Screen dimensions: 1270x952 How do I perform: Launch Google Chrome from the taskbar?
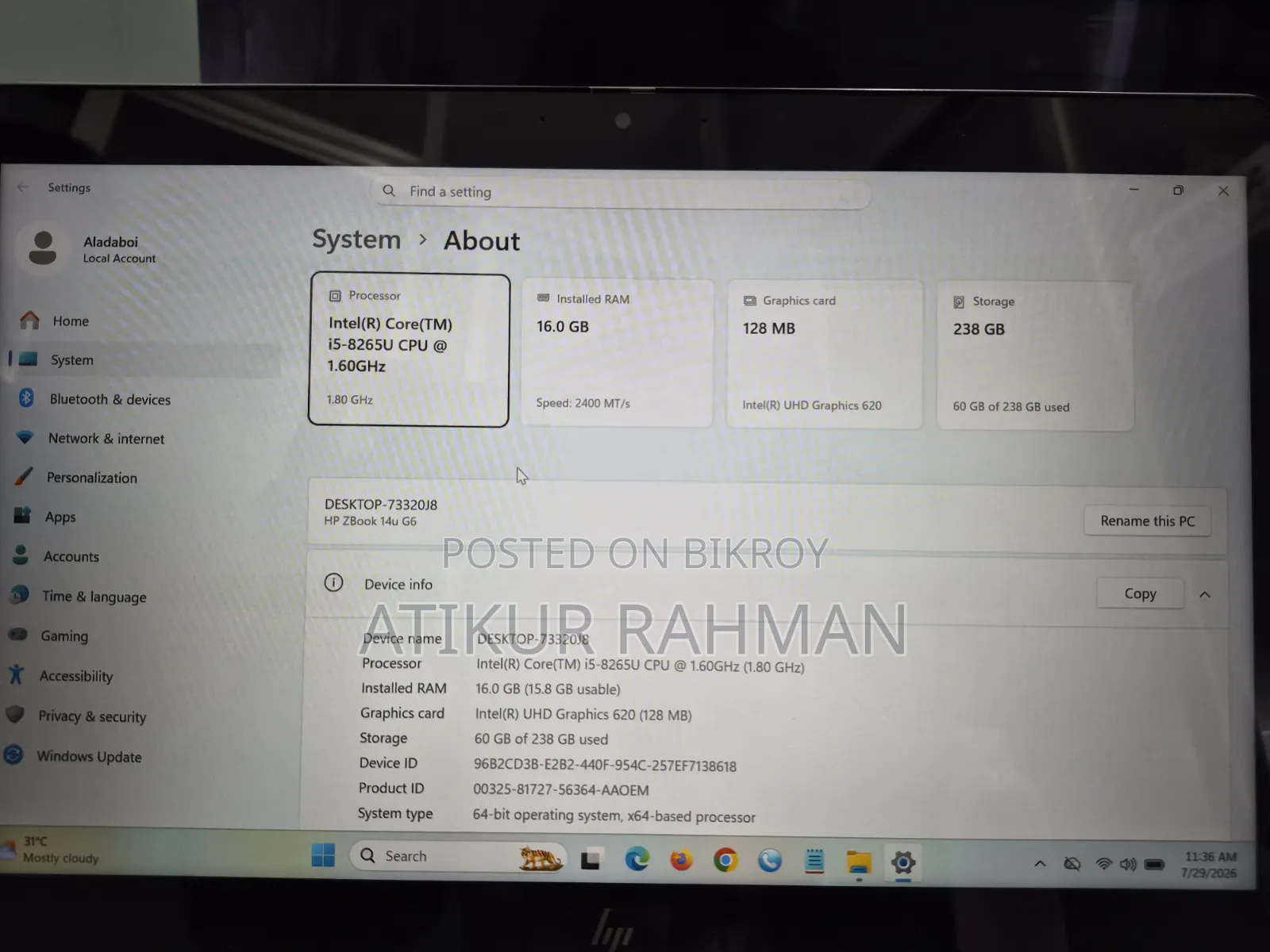(x=725, y=860)
